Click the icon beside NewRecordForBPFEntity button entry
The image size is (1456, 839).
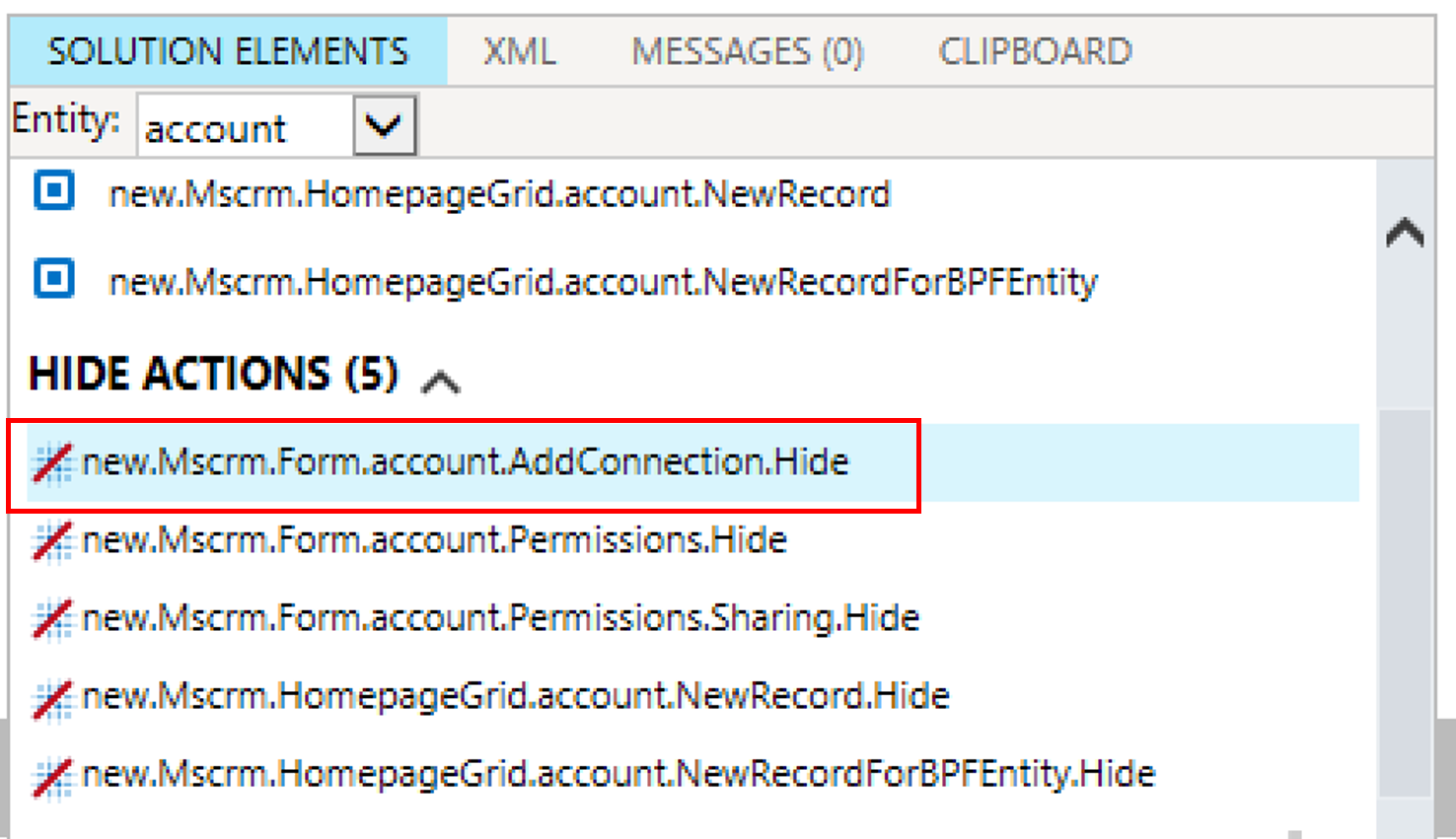pyautogui.click(x=53, y=278)
